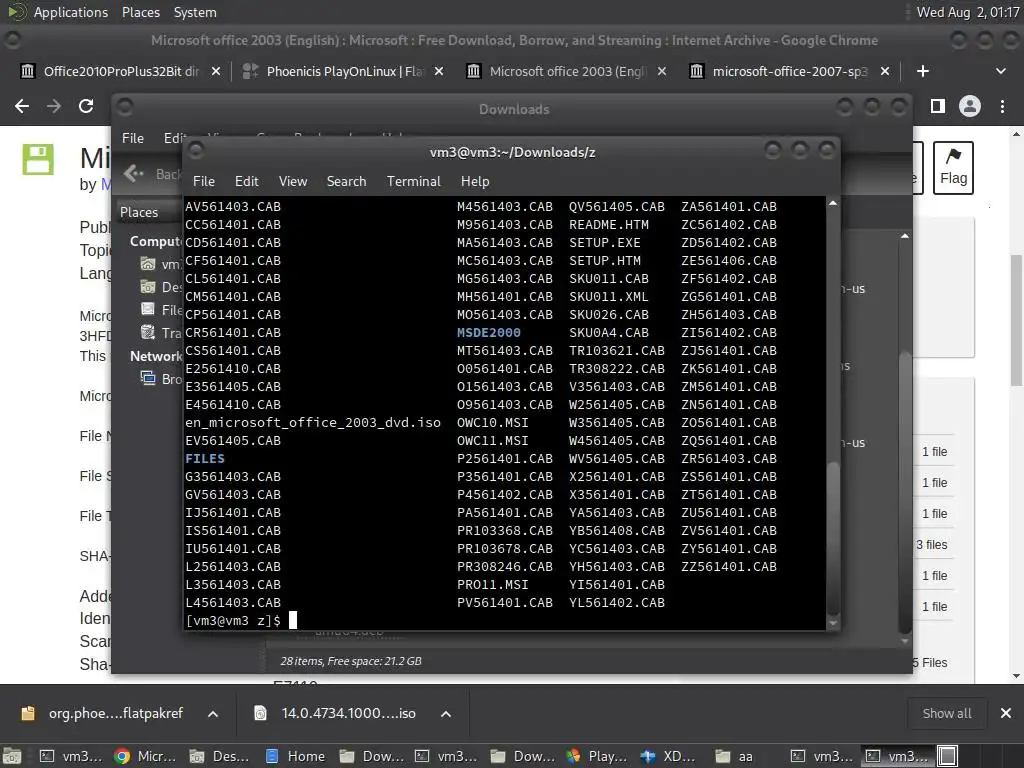Click PRO11.MSI in terminal listing

coord(492,584)
